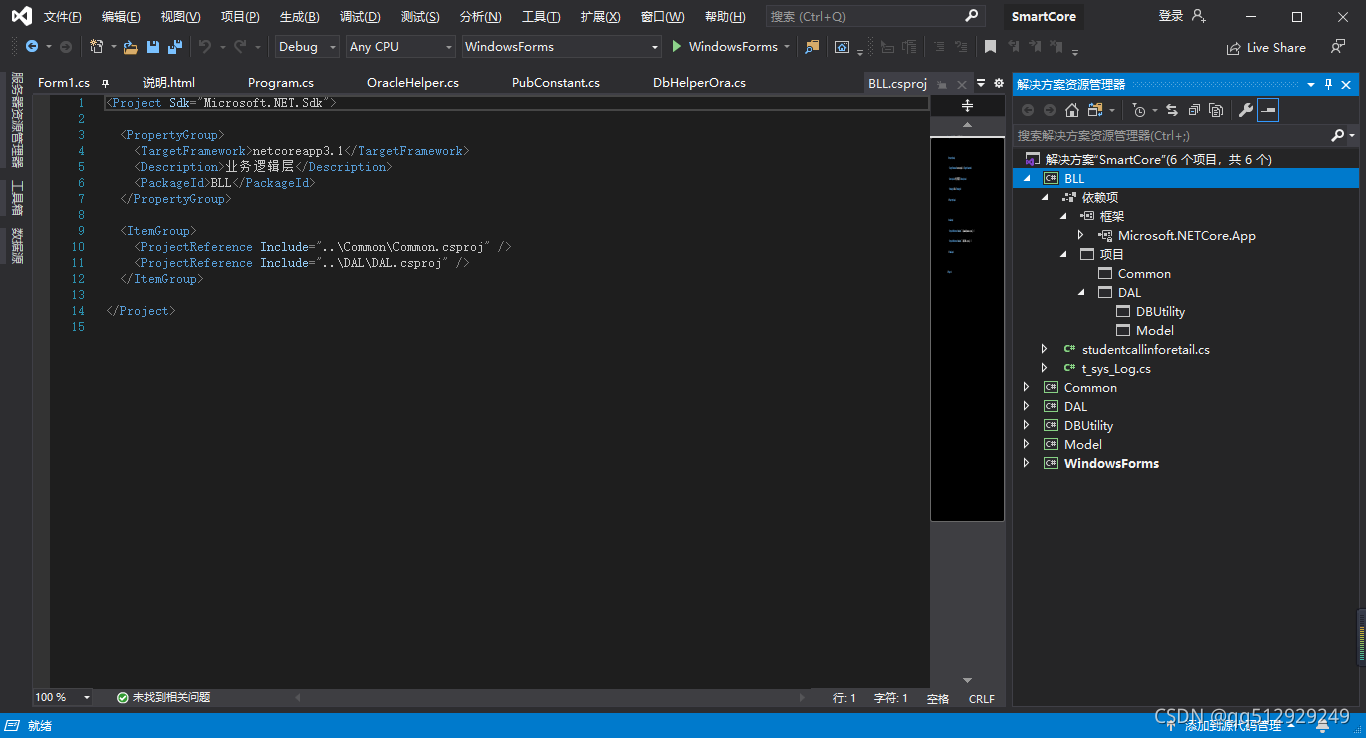Open Properties wrench icon in Solution Explorer
1366x738 pixels.
tap(1245, 110)
